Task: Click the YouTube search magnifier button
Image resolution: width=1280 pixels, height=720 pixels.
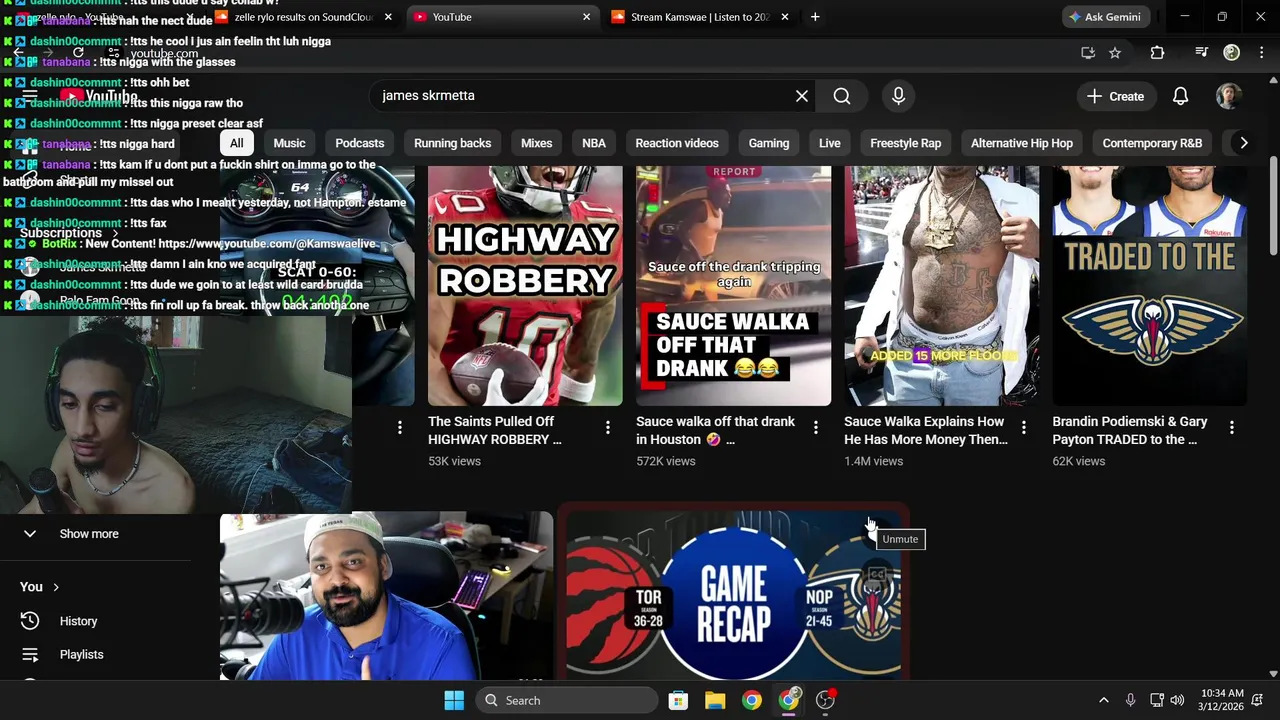Action: 842,96
